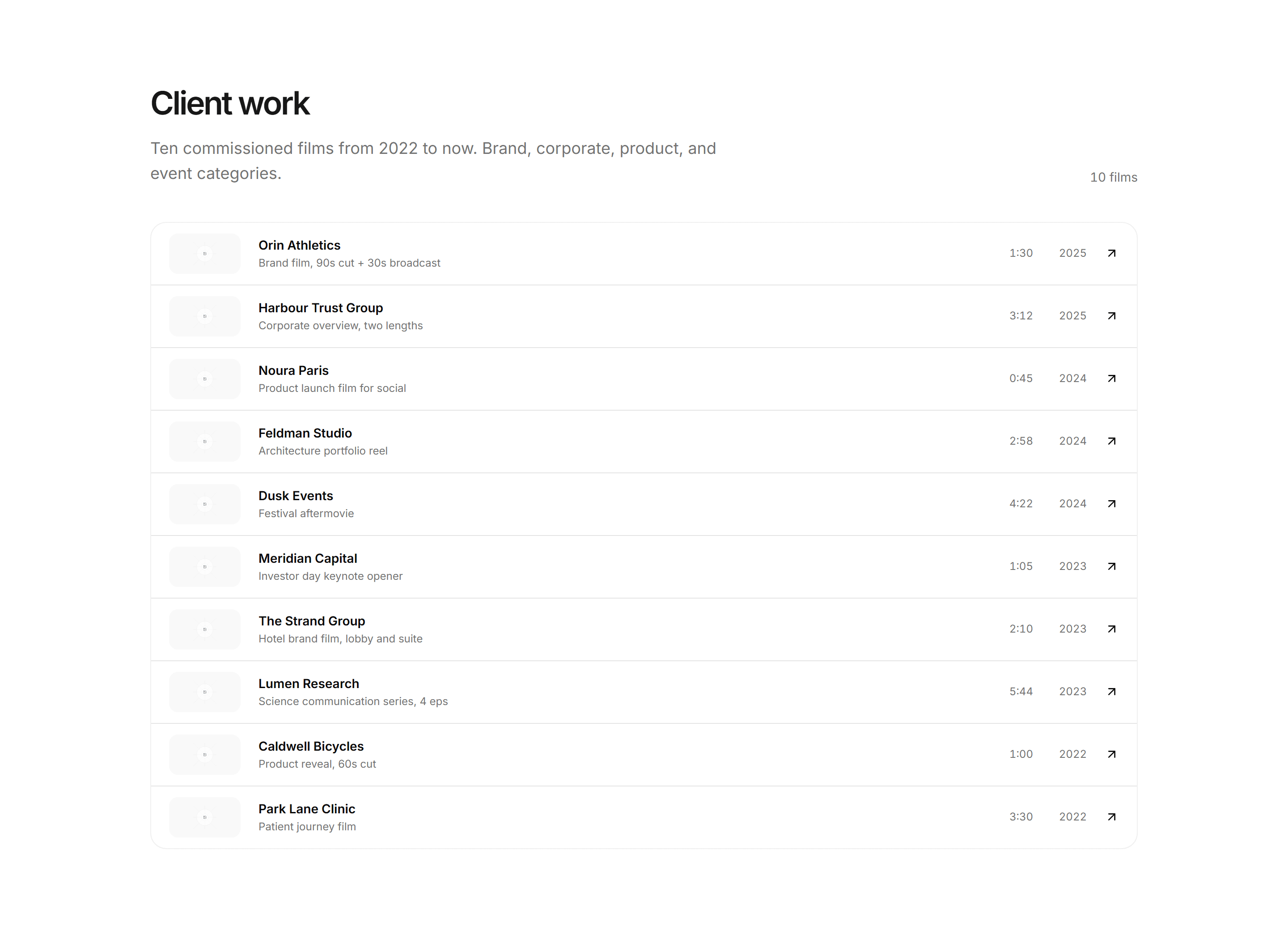Click the 2025 year in Orin Athletics row
This screenshot has height=935, width=1288.
tap(1072, 253)
